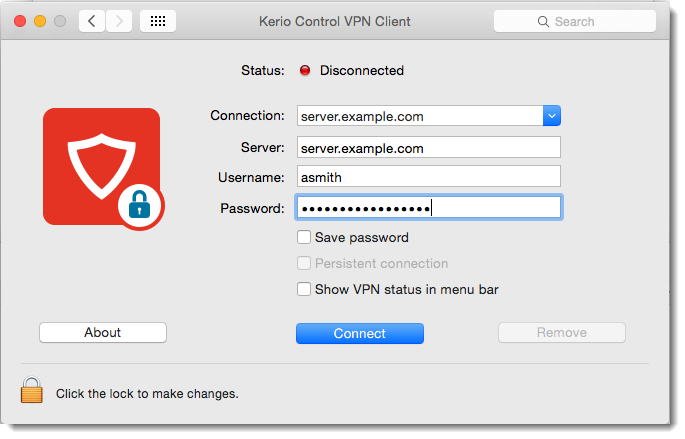Click the magnifier icon in Search
The image size is (685, 439).
point(543,21)
